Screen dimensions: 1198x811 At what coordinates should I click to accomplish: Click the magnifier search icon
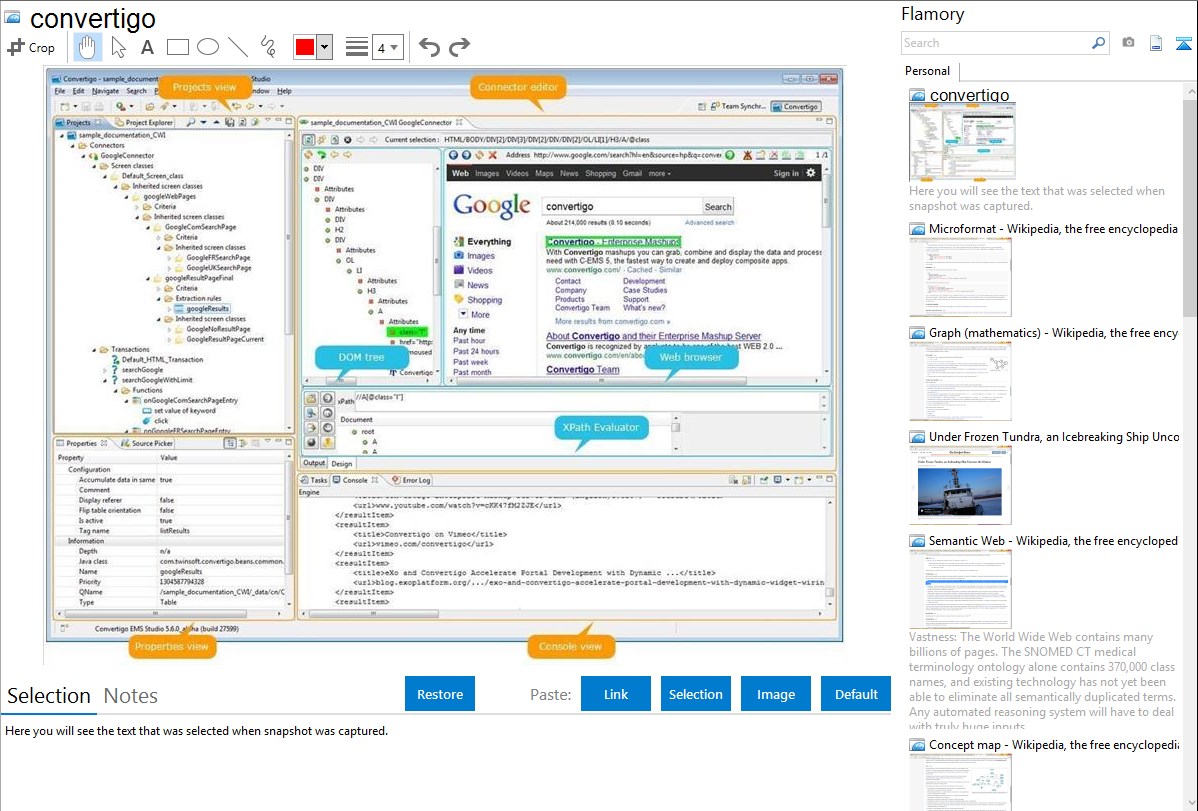tap(1099, 43)
